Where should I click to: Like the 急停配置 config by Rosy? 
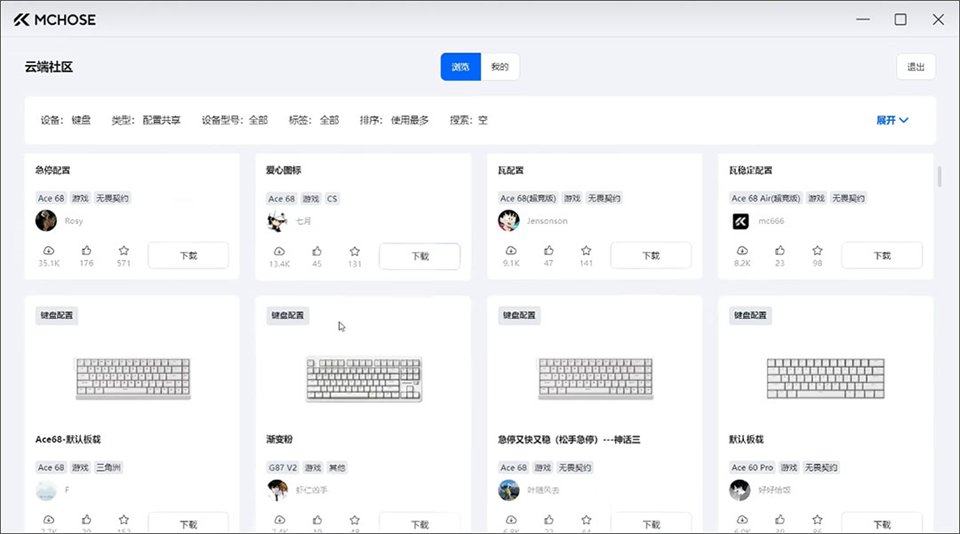pos(86,250)
